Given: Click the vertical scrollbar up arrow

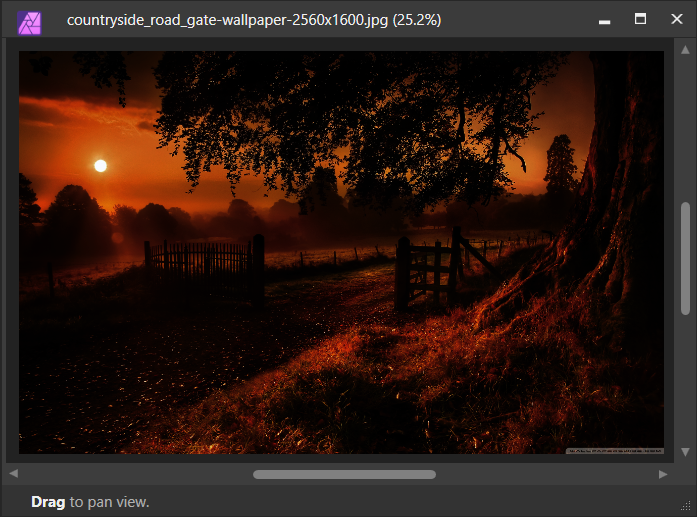Looking at the screenshot, I should click(685, 50).
